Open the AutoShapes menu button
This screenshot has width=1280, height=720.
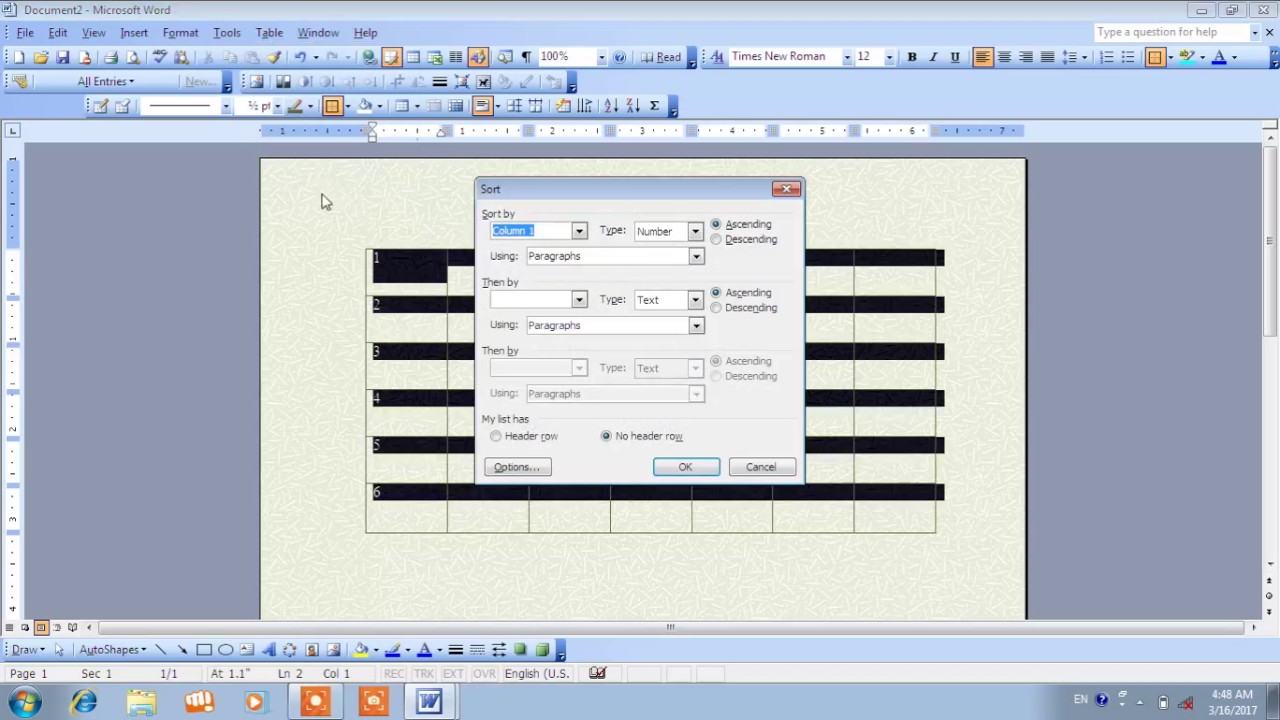tap(113, 650)
